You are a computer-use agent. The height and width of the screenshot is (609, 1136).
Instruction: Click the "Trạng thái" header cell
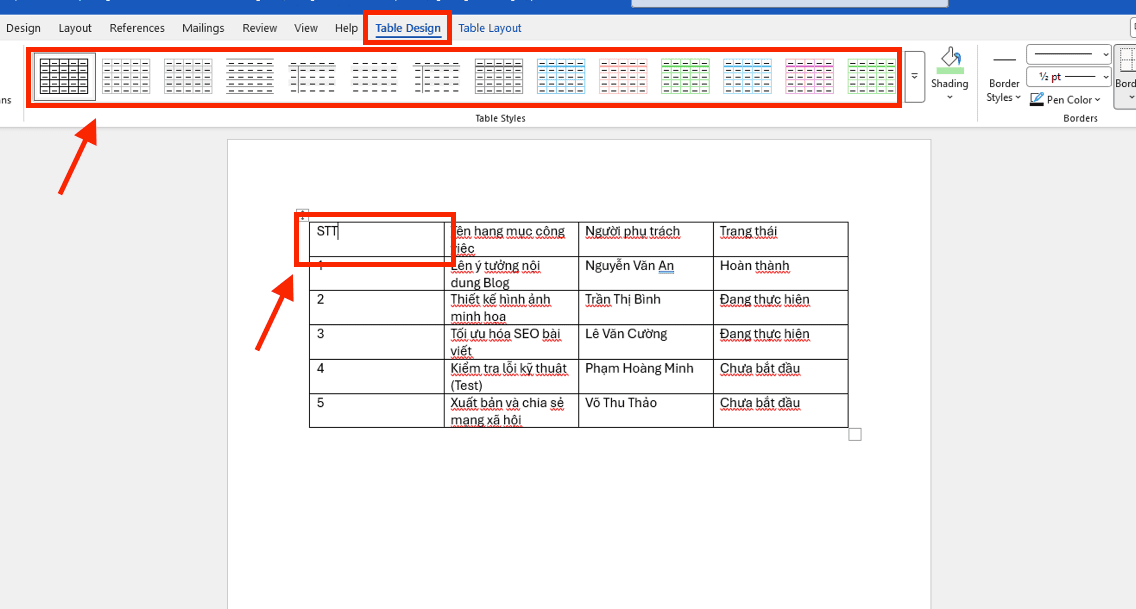[x=780, y=238]
